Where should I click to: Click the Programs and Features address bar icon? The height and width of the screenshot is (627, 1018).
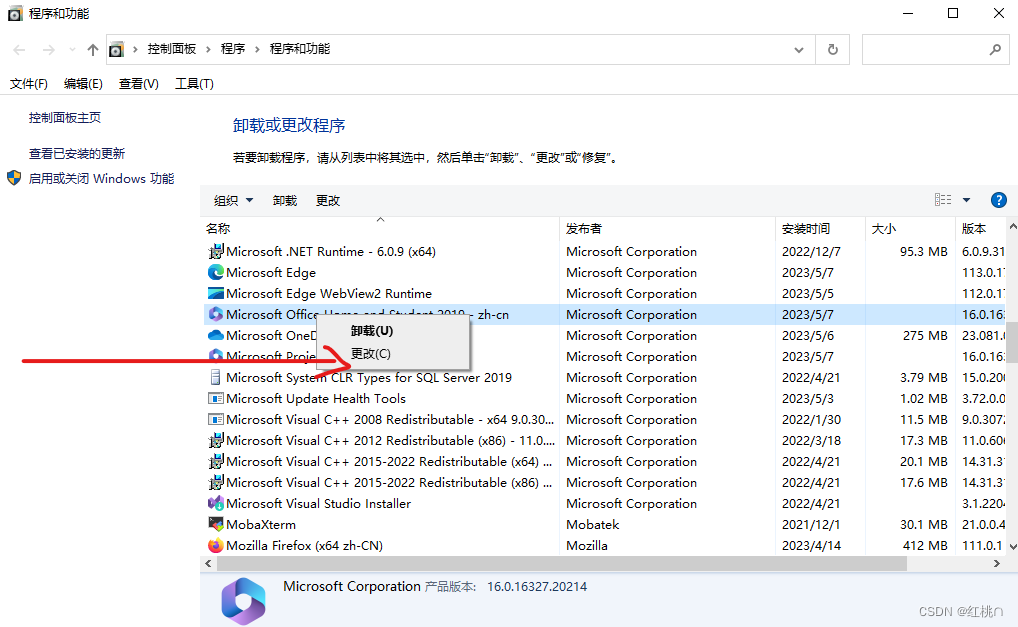pyautogui.click(x=116, y=49)
